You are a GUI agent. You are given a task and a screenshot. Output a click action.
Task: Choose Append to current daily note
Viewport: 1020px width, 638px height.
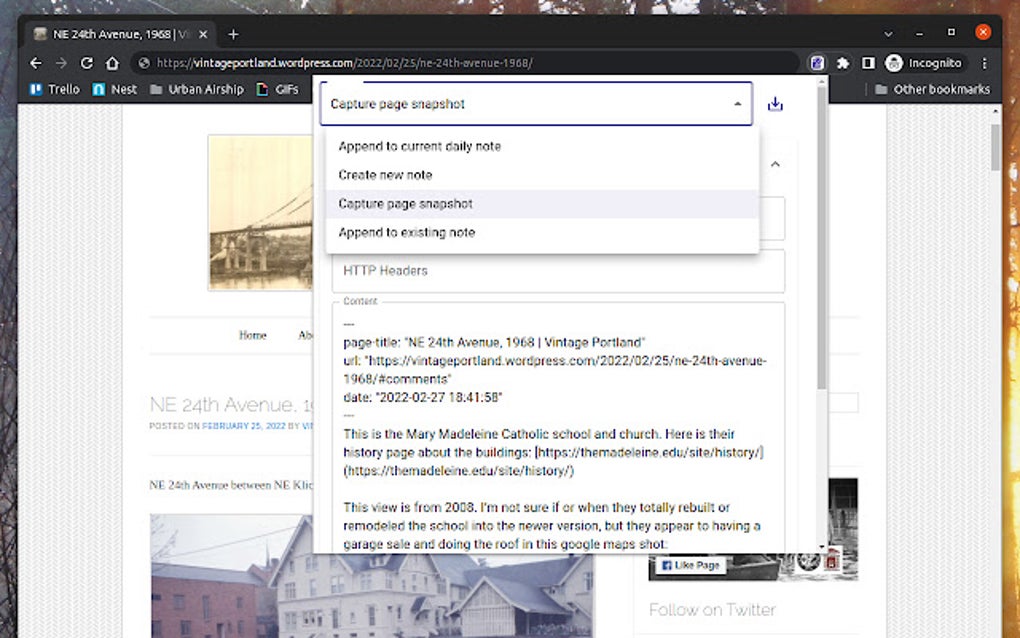pos(542,146)
